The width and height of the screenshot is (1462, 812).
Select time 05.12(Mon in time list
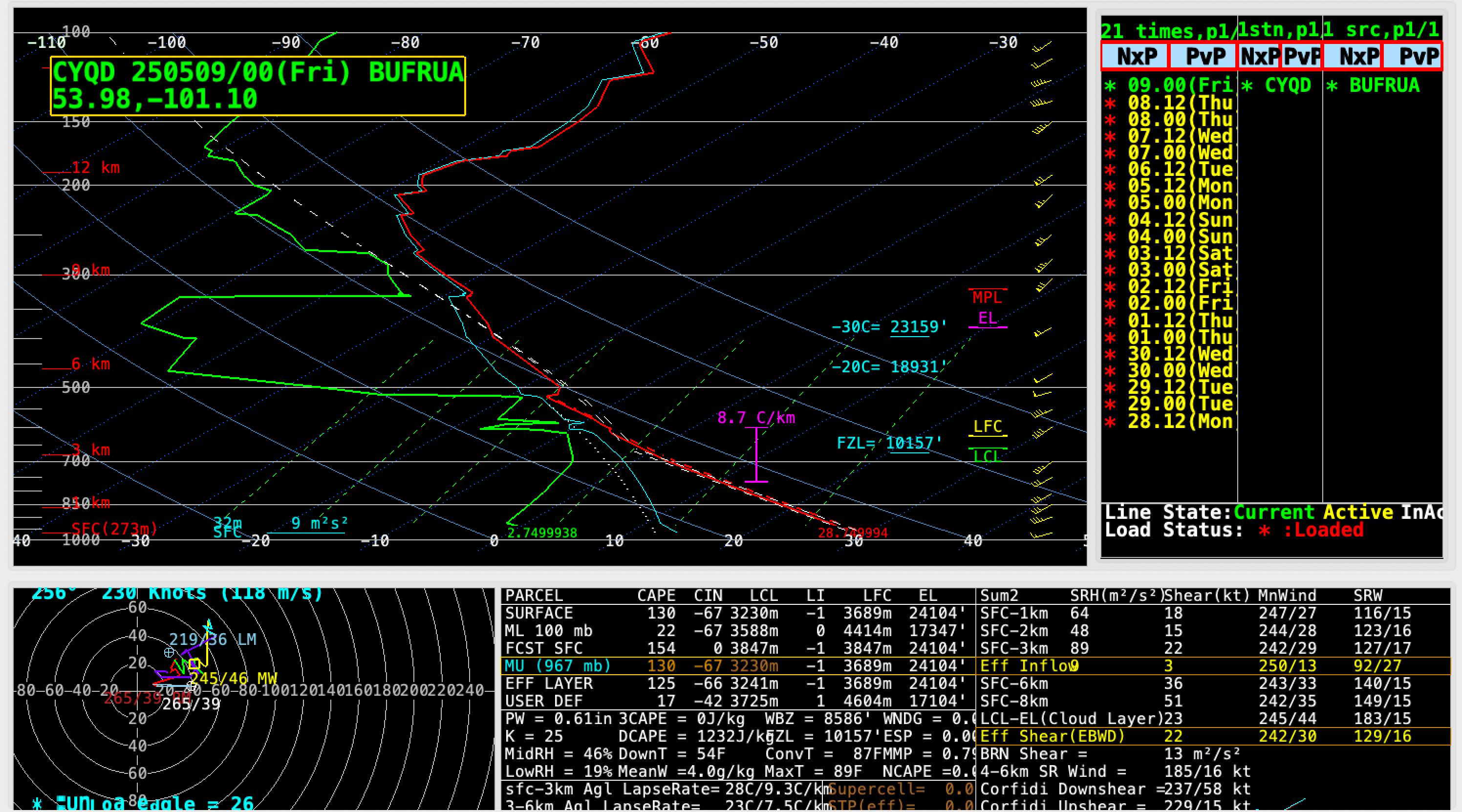pos(1170,186)
